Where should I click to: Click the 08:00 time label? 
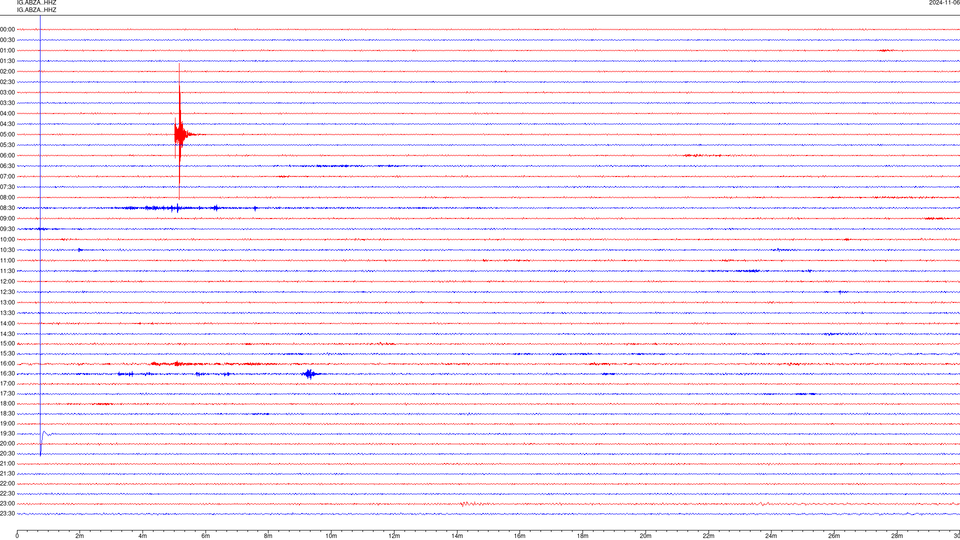tap(7, 198)
